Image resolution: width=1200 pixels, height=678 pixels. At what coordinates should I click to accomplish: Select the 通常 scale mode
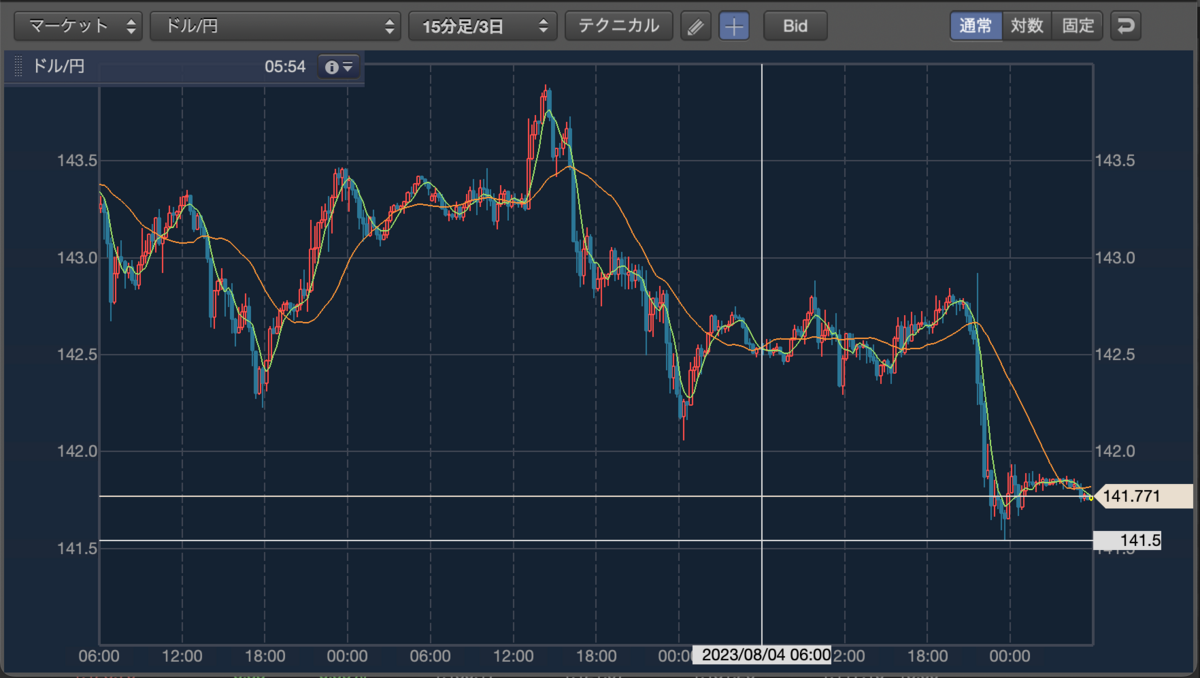tap(976, 26)
